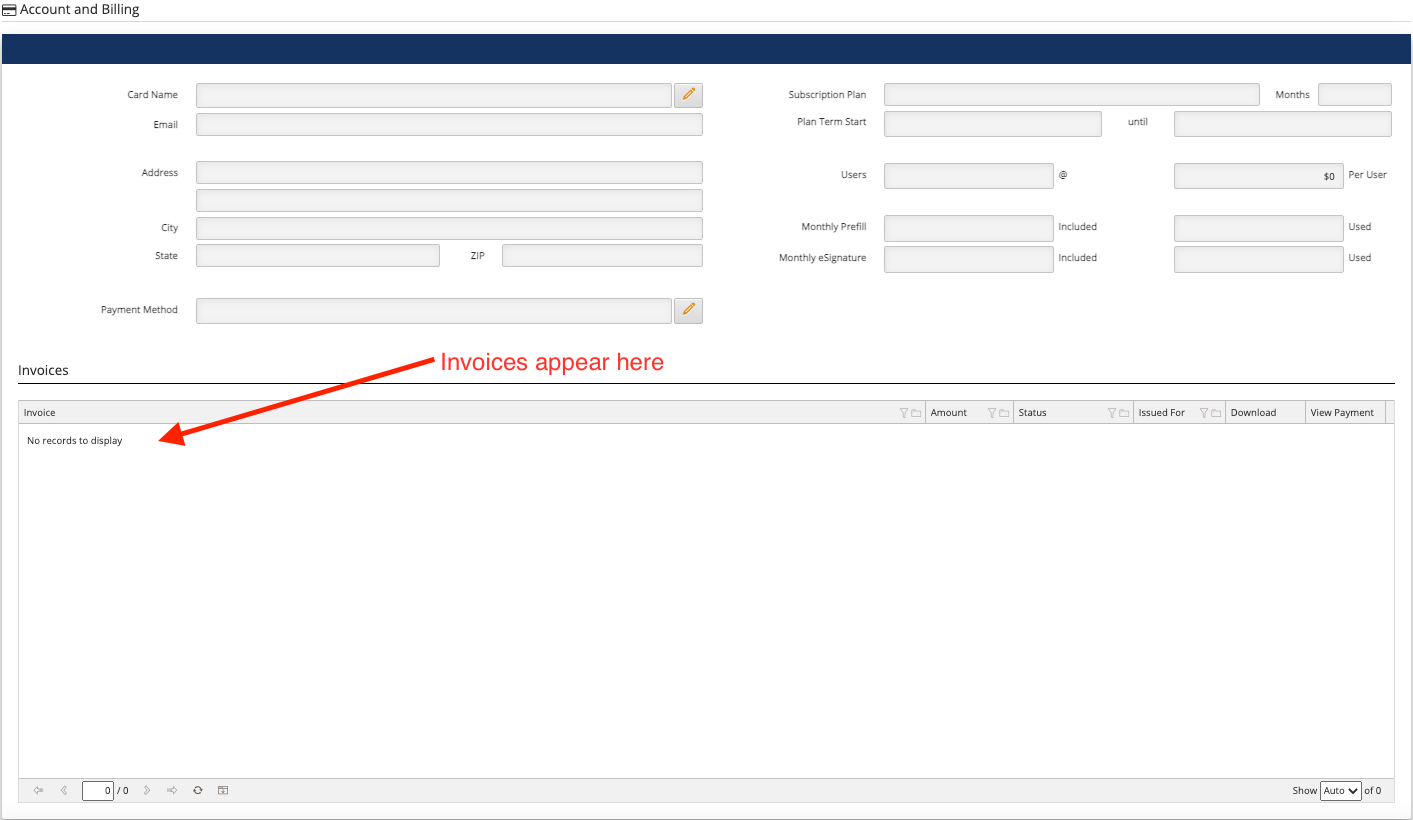The image size is (1413, 820).
Task: Open the filter icon in Amount column header
Action: click(x=992, y=413)
